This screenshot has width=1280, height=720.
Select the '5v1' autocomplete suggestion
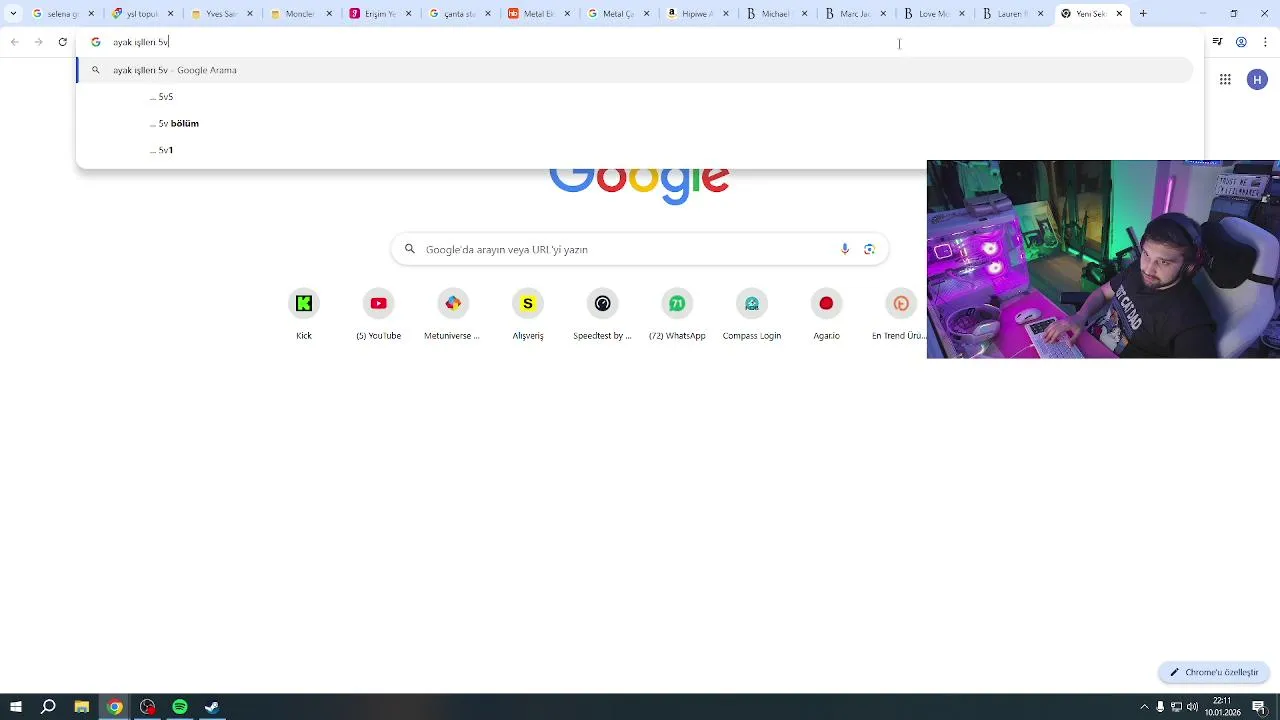[x=635, y=150]
